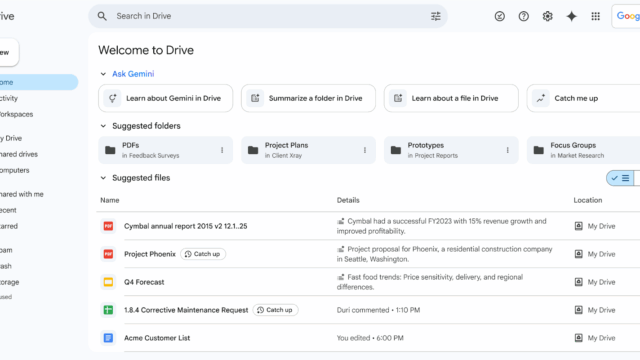Click the Project Plans folder icon

coord(253,150)
